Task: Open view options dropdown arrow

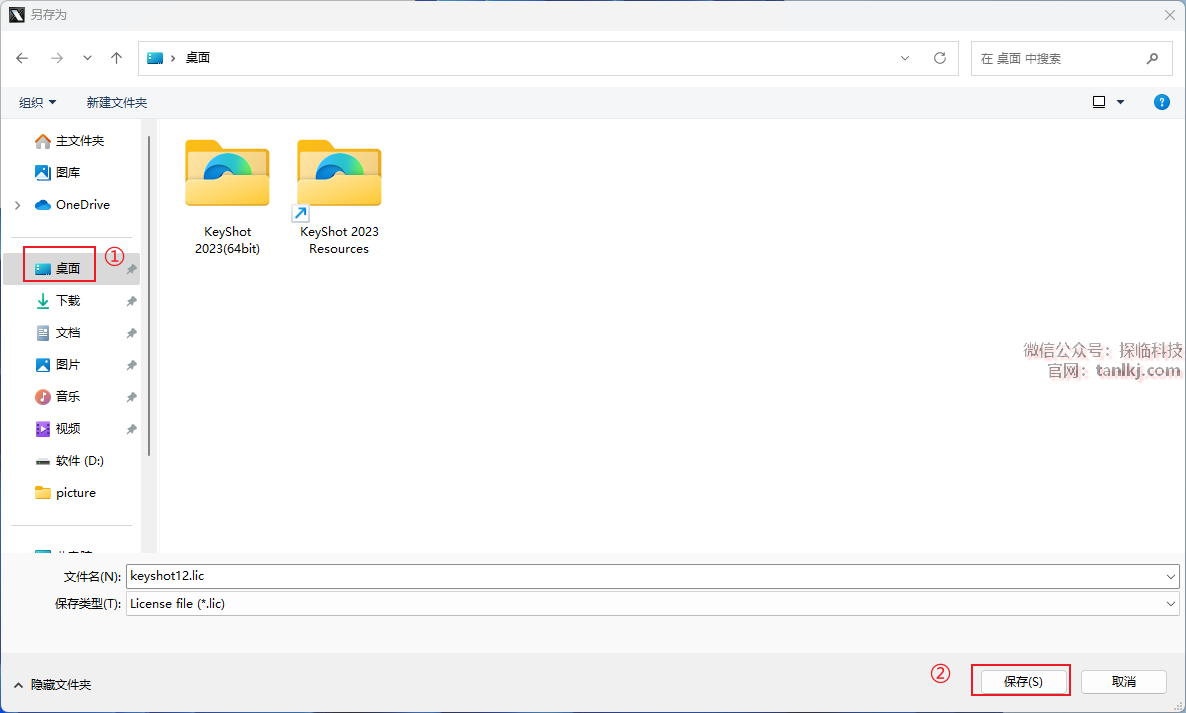Action: pos(1120,102)
